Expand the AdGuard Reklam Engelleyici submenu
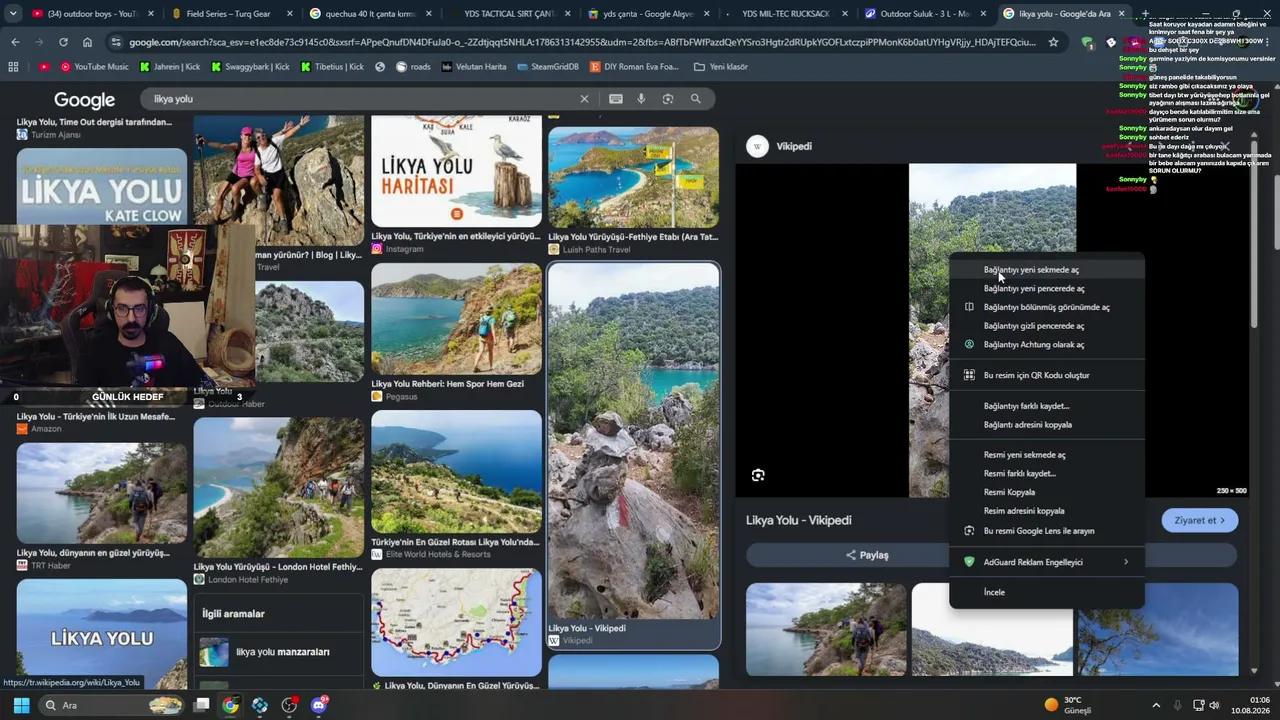1280x720 pixels. [1047, 562]
